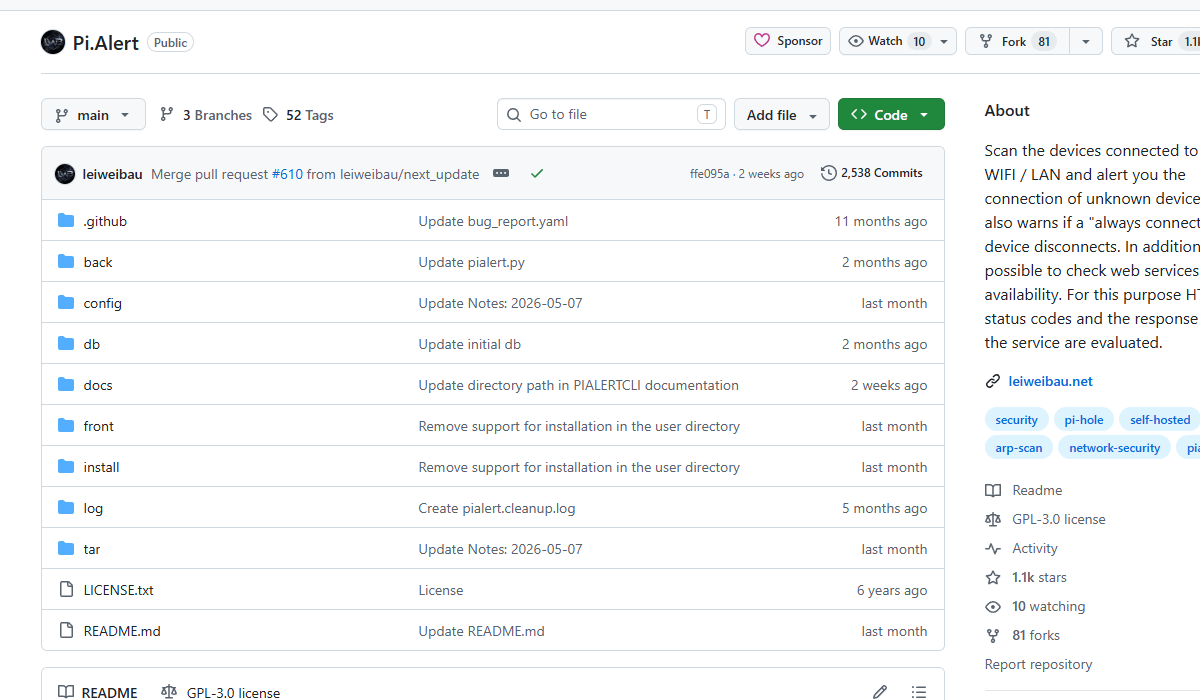Image resolution: width=1200 pixels, height=700 pixels.
Task: Open the back folder link
Action: pyautogui.click(x=98, y=262)
